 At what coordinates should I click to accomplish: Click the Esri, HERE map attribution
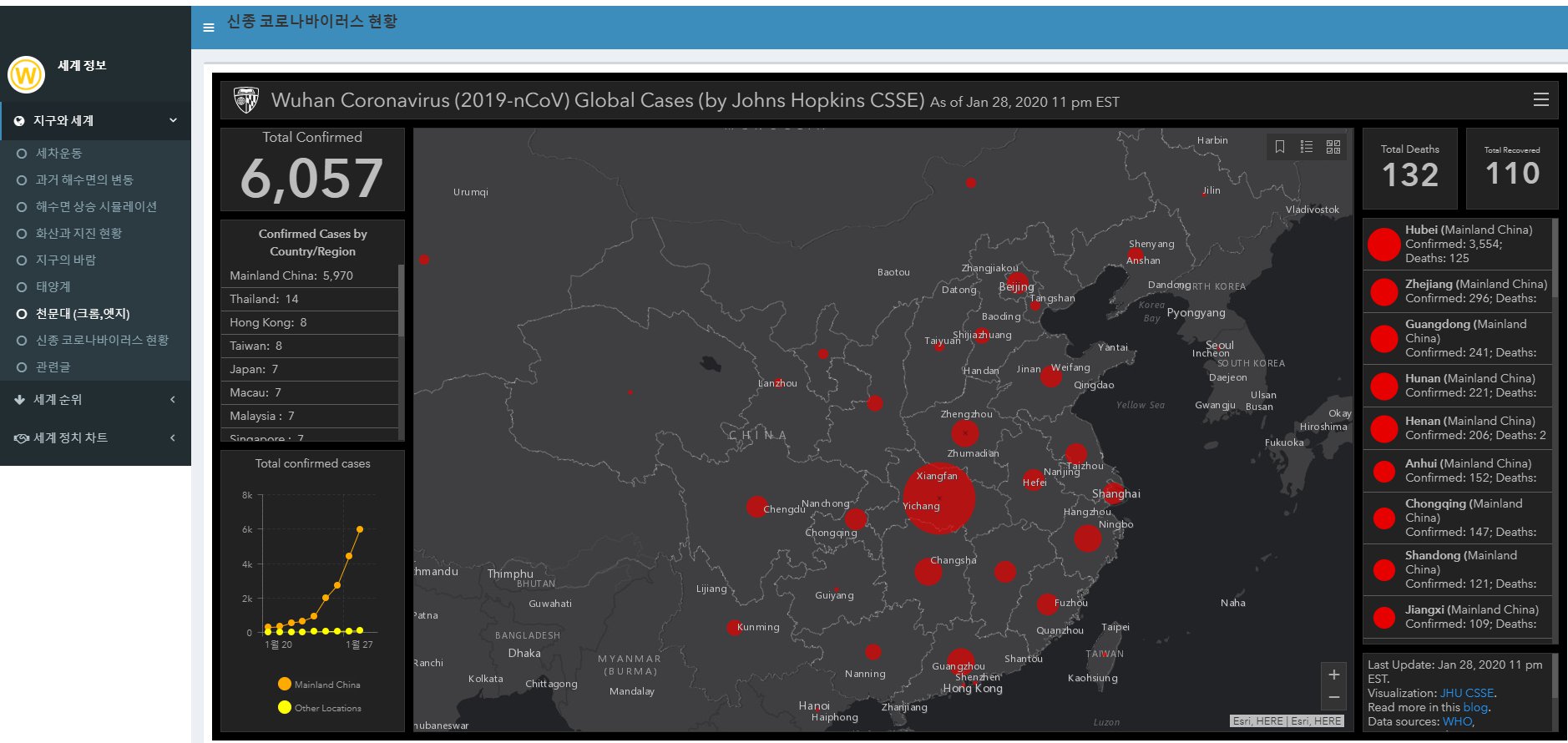1287,721
